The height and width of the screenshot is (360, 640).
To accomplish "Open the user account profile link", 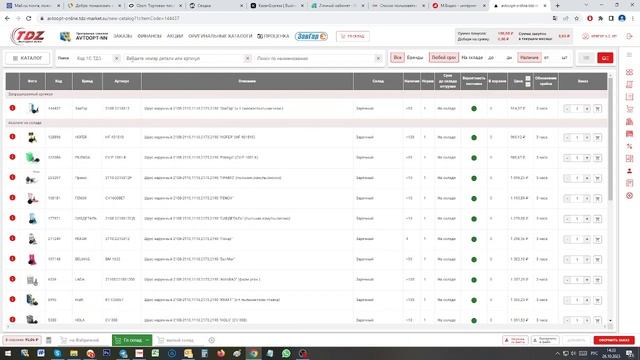I will pyautogui.click(x=599, y=36).
